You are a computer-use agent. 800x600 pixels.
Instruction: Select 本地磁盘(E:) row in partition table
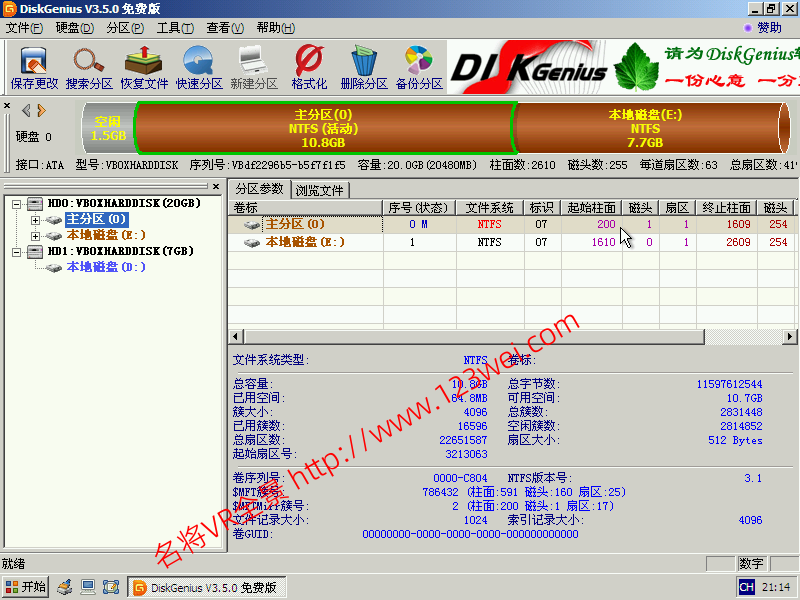pos(305,242)
